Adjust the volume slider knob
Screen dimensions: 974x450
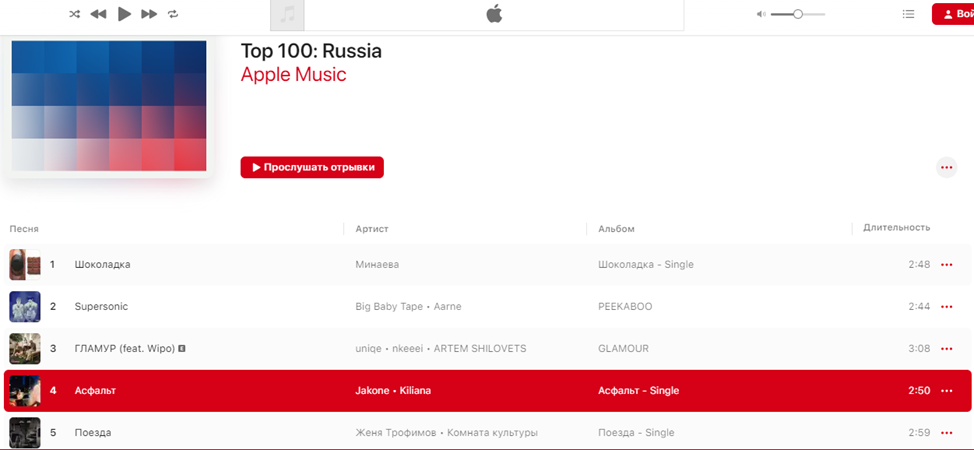(798, 14)
